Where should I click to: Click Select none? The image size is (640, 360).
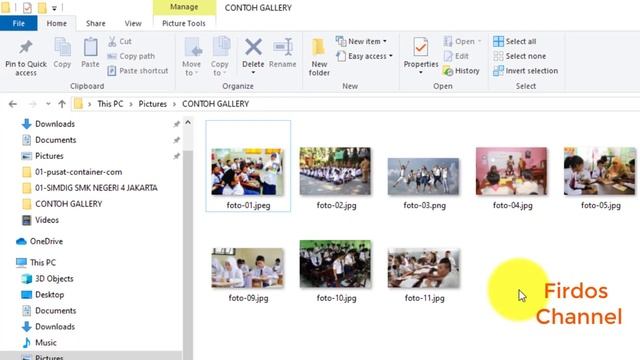[519, 56]
